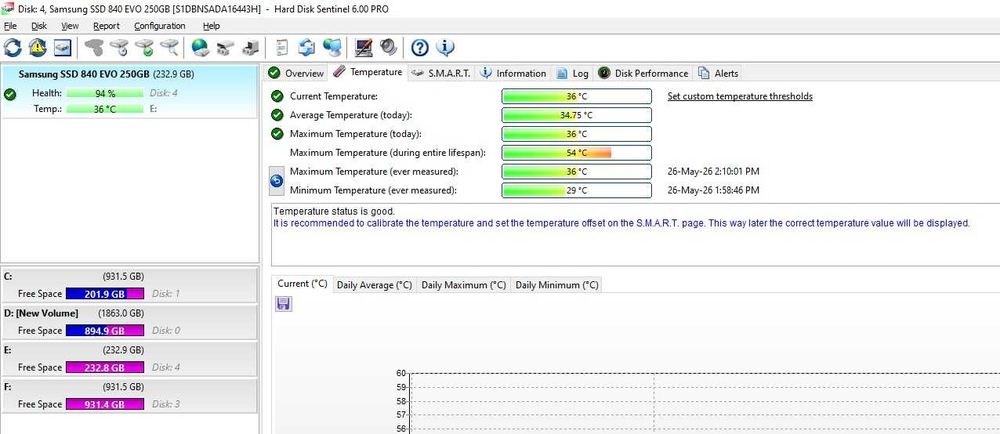Select the Daily Maximum (°C) chart tab

pyautogui.click(x=464, y=285)
